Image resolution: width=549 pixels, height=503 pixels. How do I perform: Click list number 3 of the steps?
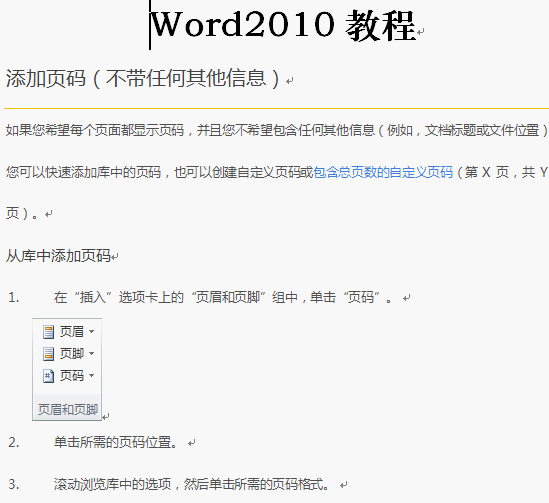click(x=14, y=485)
